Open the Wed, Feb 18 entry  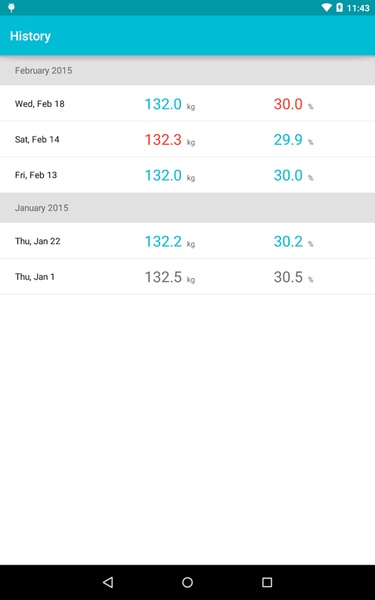click(188, 103)
